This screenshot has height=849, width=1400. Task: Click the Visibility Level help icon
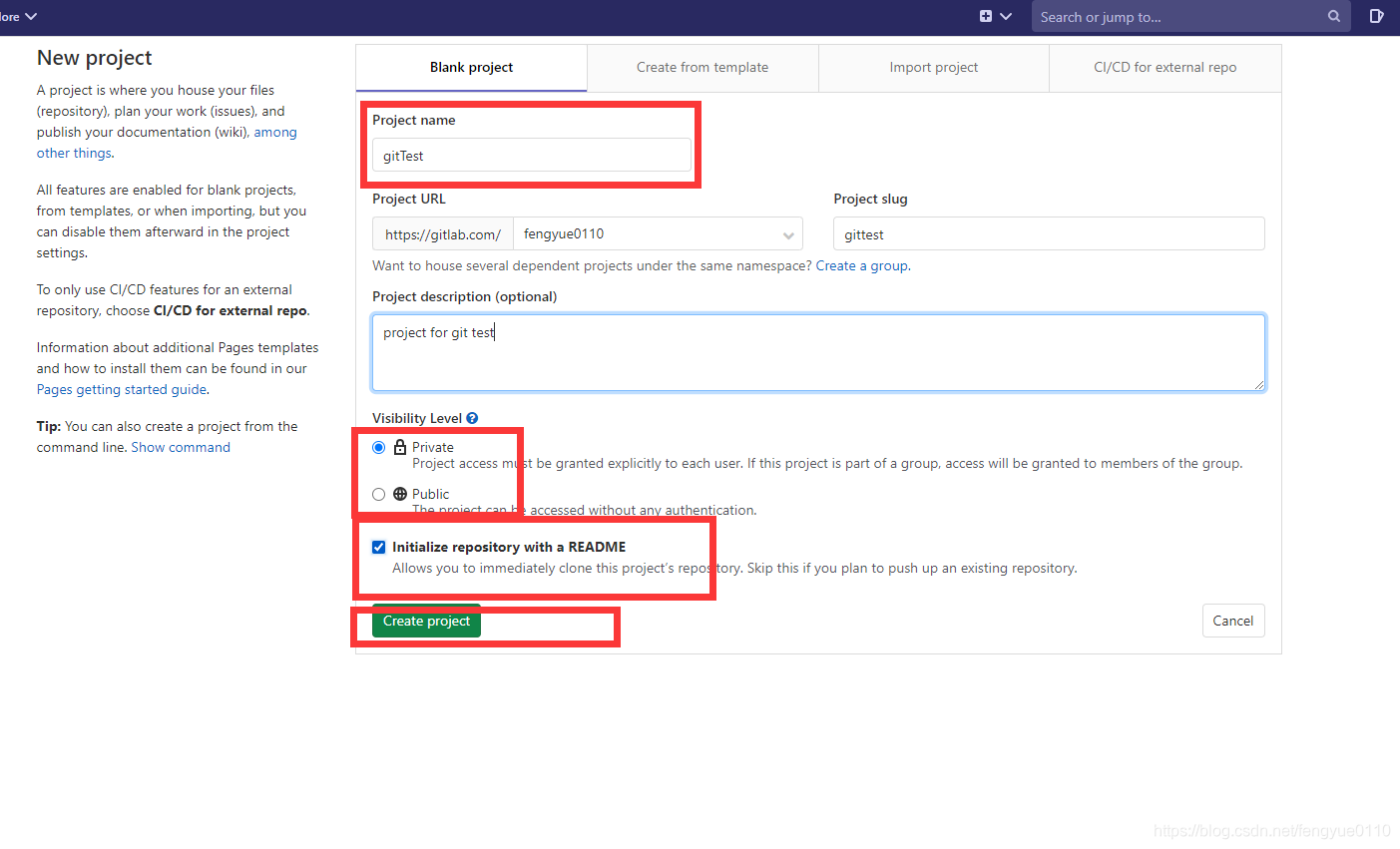click(471, 417)
